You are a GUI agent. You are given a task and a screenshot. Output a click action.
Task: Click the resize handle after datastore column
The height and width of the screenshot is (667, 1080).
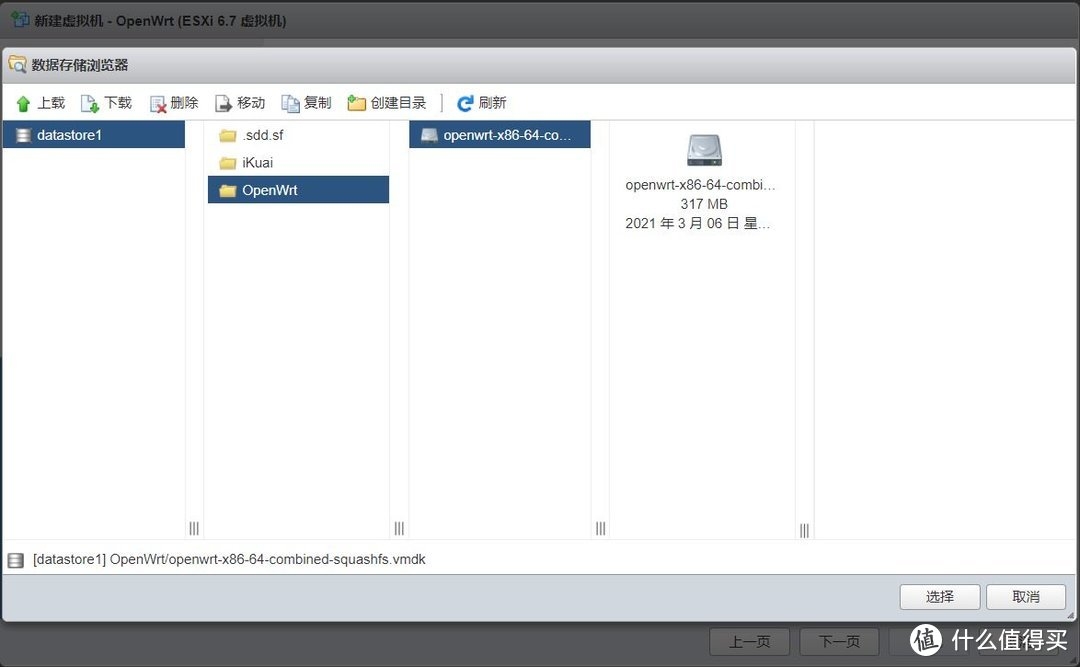(x=194, y=528)
